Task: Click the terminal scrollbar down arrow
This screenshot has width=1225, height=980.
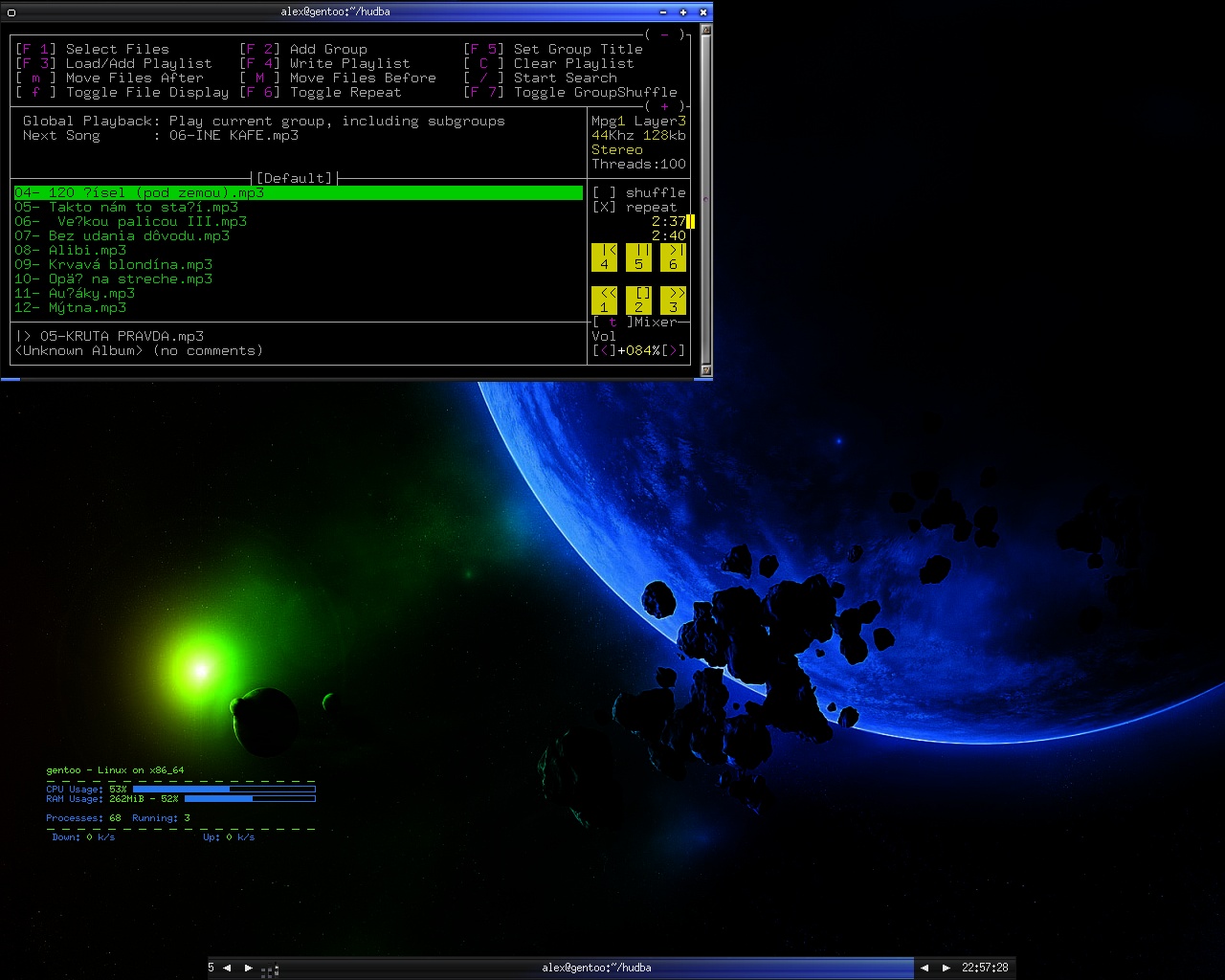Action: click(x=706, y=369)
